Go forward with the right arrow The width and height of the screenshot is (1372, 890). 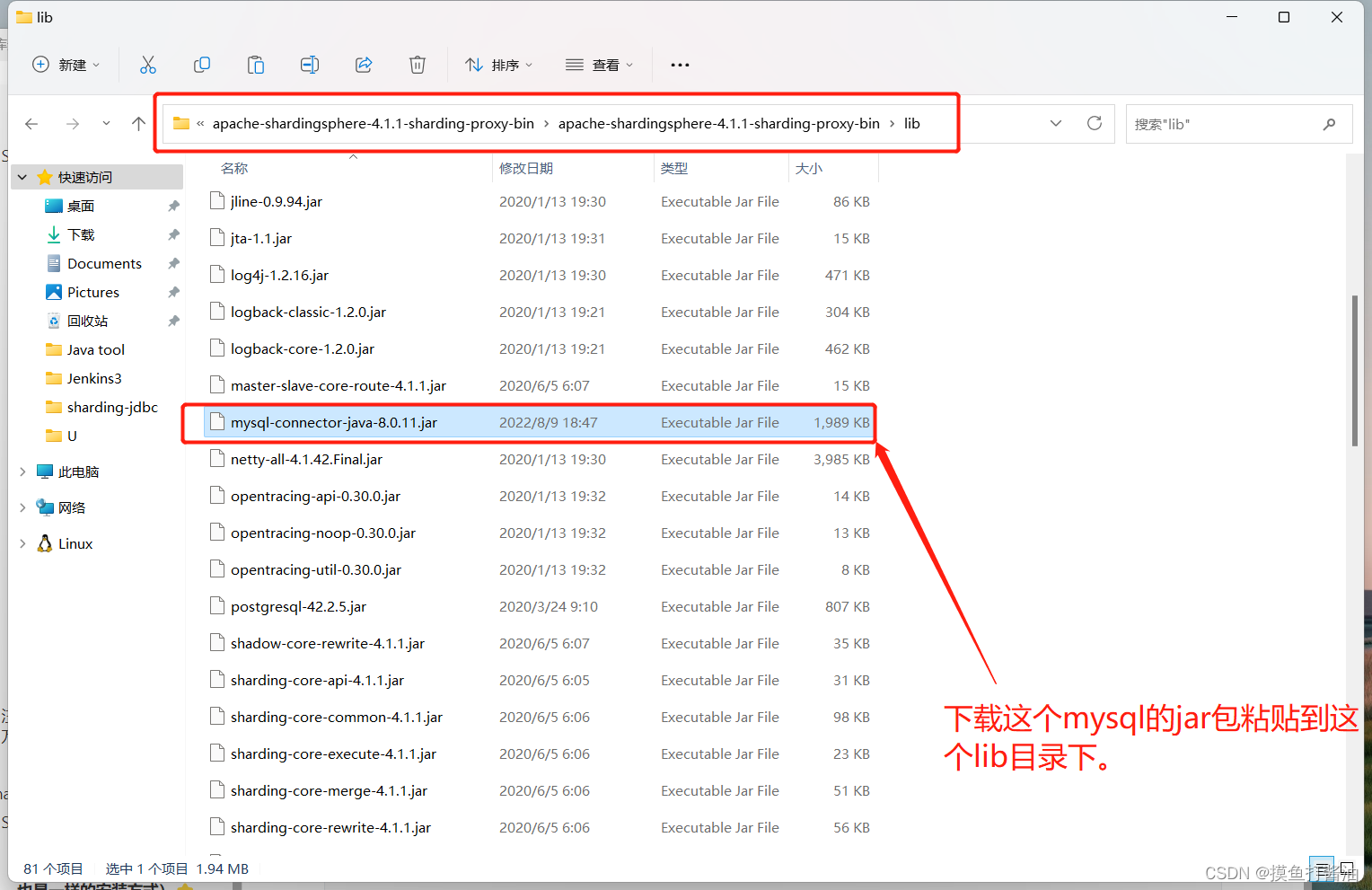click(x=73, y=124)
